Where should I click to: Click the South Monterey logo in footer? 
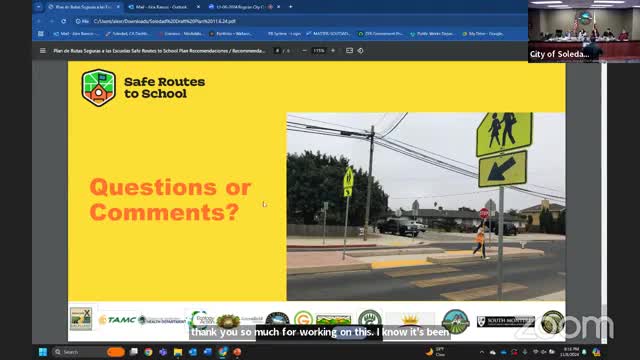tap(506, 321)
